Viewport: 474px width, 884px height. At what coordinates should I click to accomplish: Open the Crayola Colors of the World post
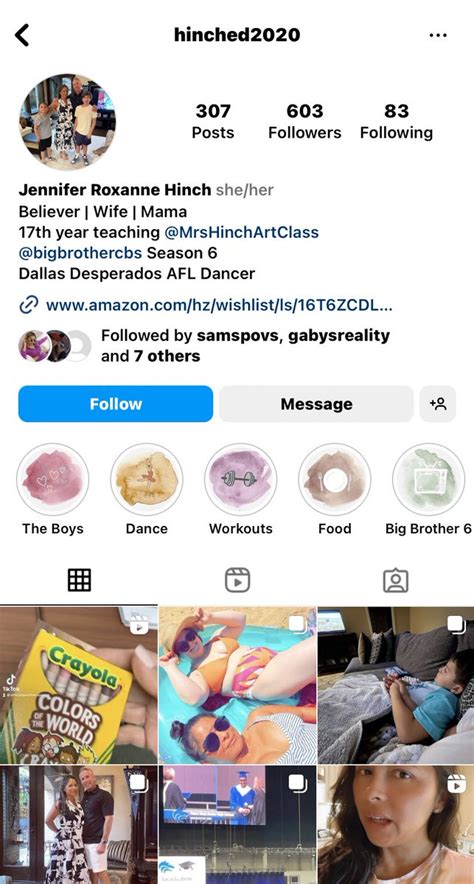(x=78, y=685)
